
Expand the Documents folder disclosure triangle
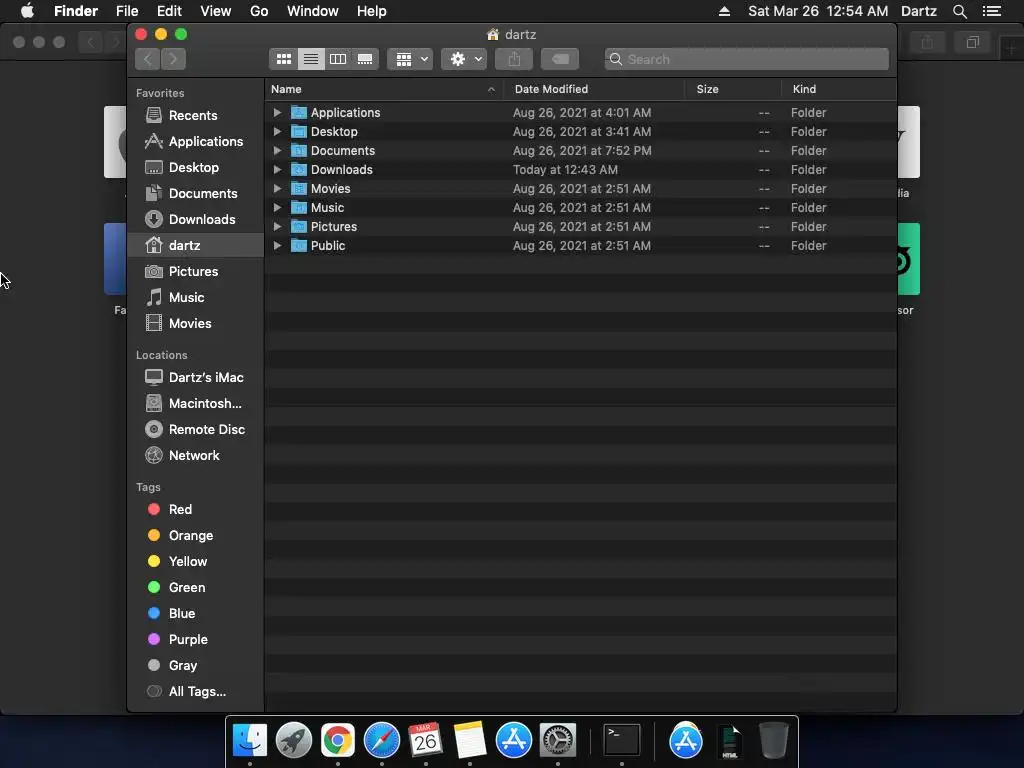278,150
